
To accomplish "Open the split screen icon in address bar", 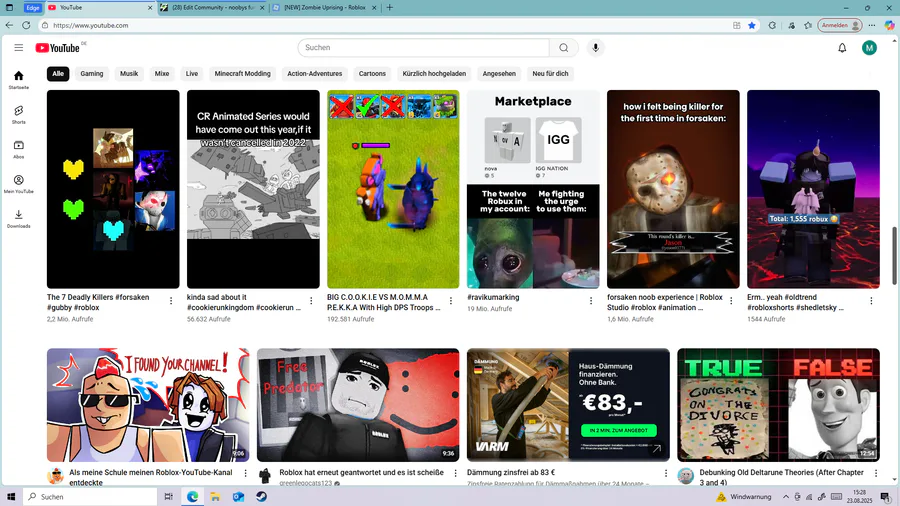I will pyautogui.click(x=736, y=25).
